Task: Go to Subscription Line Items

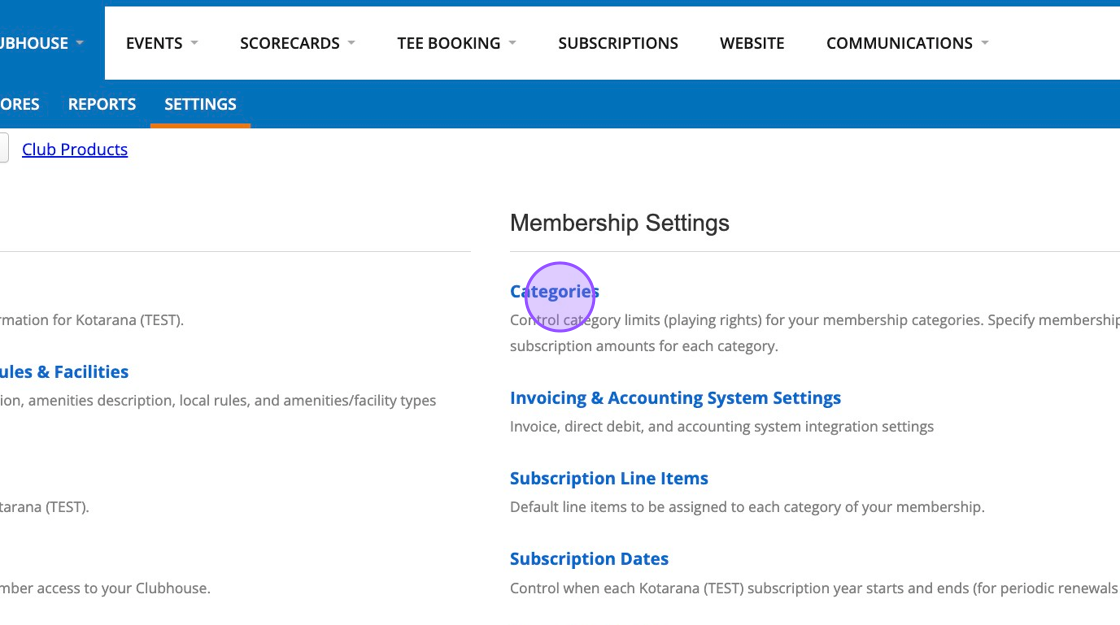Action: pyautogui.click(x=609, y=478)
